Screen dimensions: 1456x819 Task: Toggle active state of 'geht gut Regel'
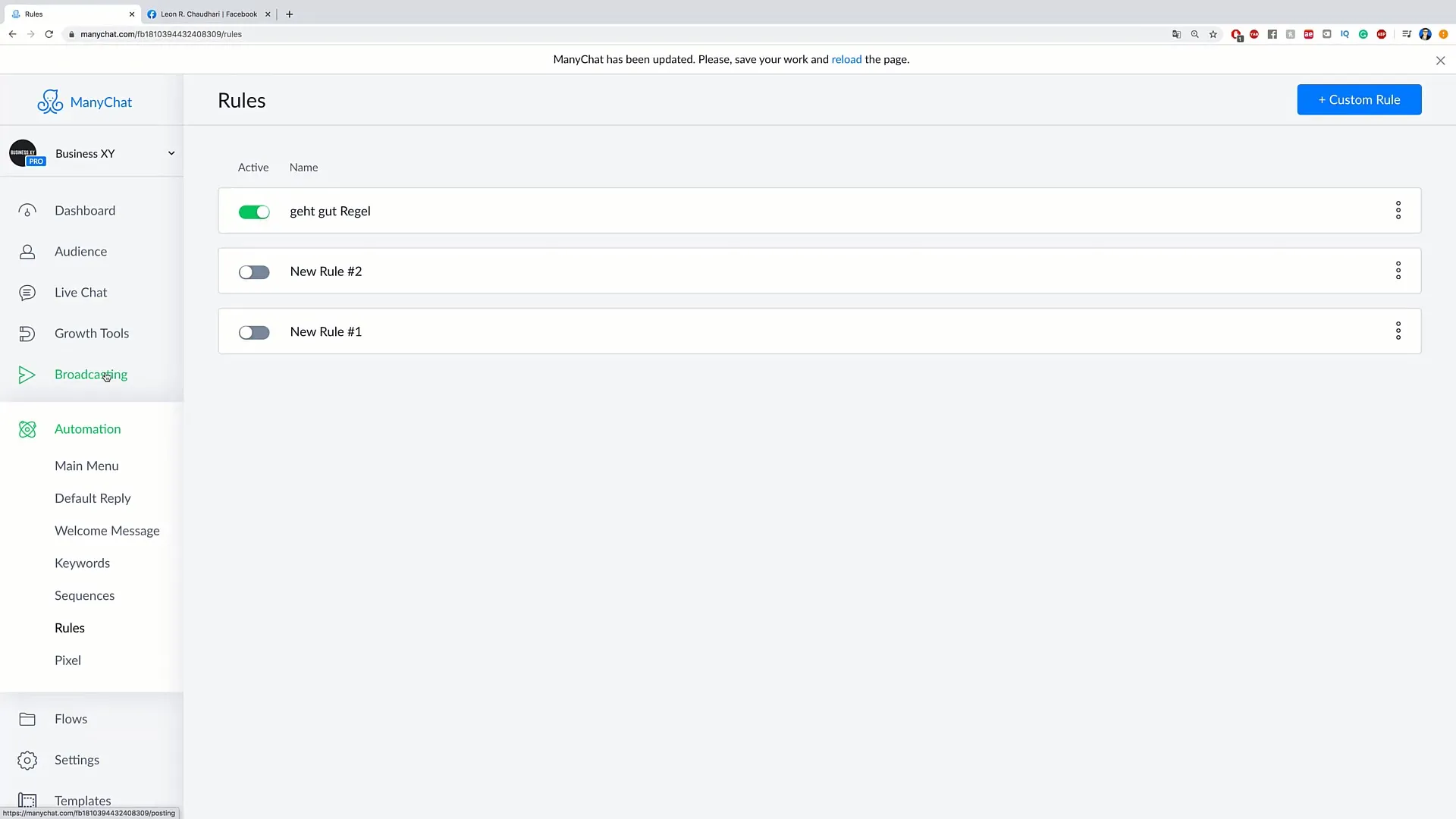pyautogui.click(x=253, y=211)
